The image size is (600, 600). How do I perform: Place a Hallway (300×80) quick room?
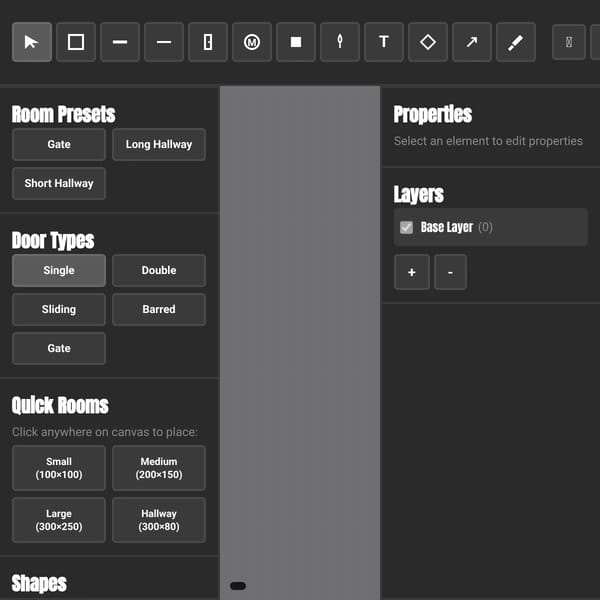(x=159, y=520)
